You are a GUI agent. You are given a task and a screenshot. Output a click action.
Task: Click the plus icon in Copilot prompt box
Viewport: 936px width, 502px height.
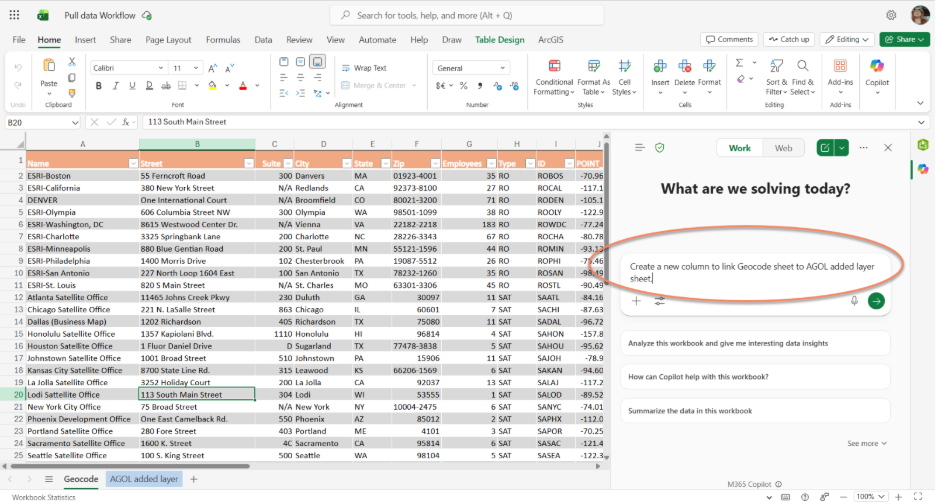coord(636,301)
